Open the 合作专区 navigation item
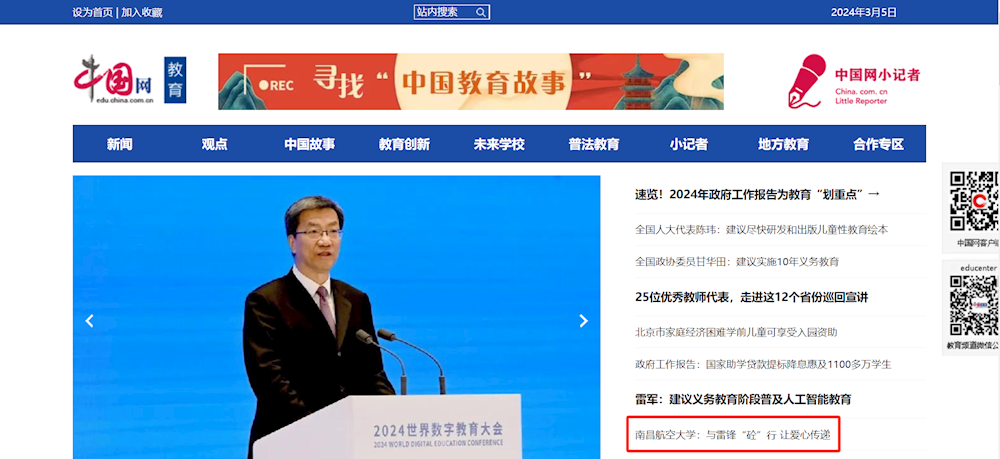This screenshot has width=1000, height=459. coord(878,144)
